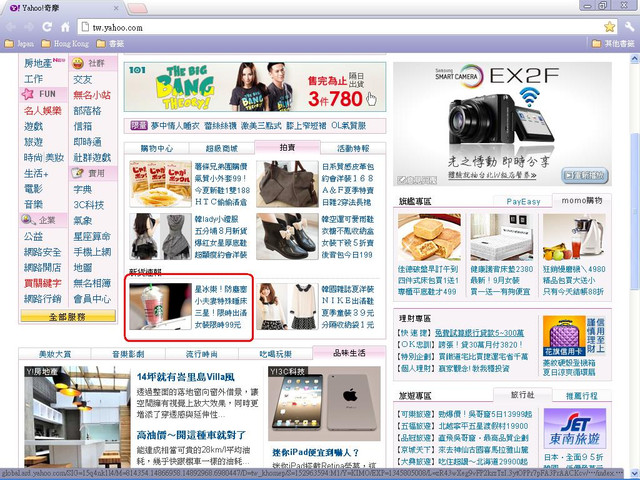Switch to the PayEasy tab
The image size is (640, 480).
click(523, 201)
